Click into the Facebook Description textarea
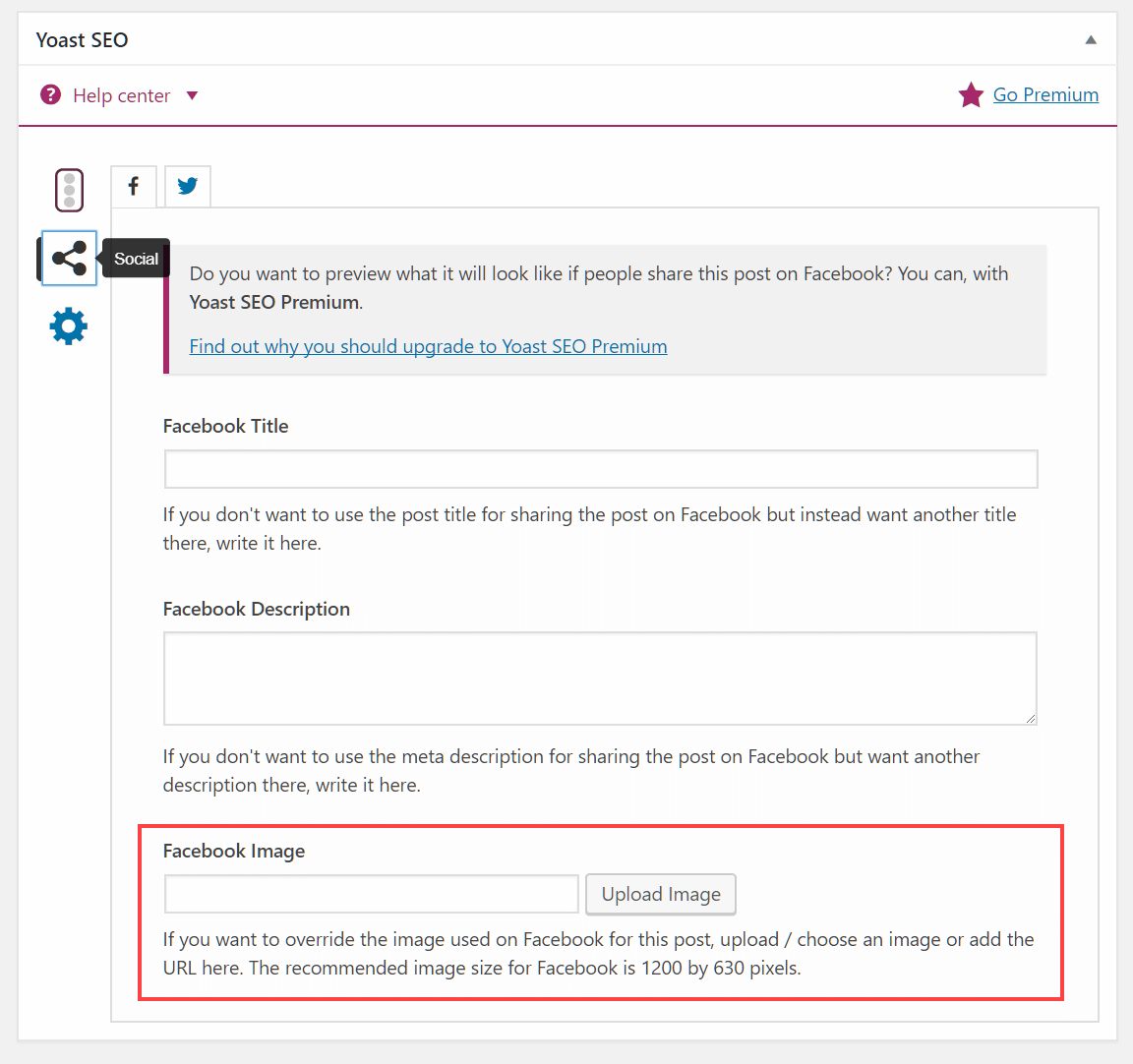1133x1064 pixels. tap(601, 679)
